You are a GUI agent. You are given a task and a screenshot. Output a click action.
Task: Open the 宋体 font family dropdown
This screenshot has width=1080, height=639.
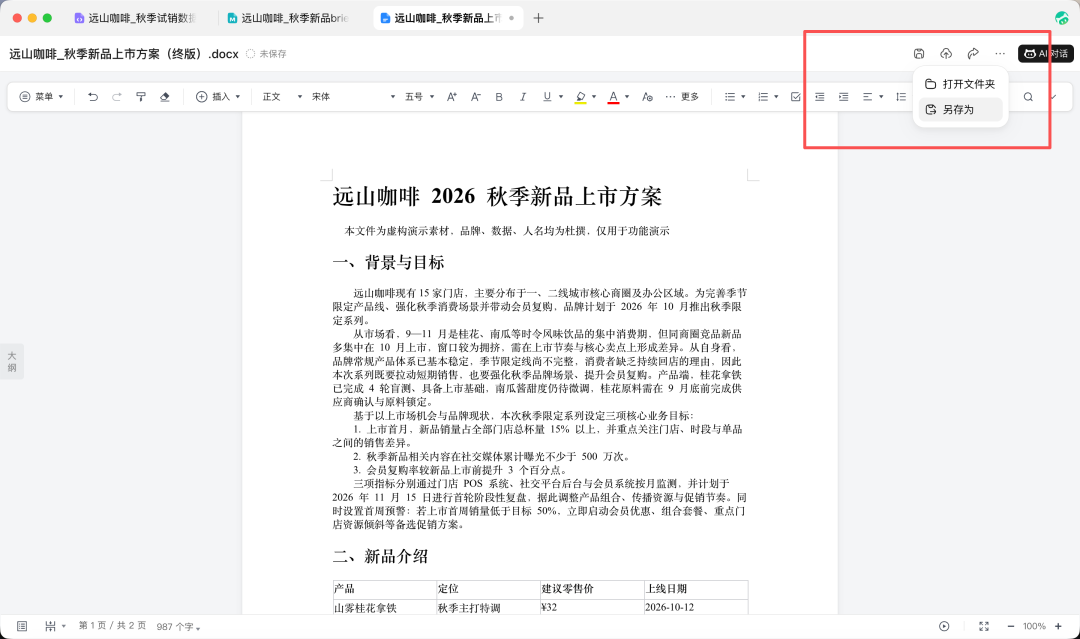[353, 97]
